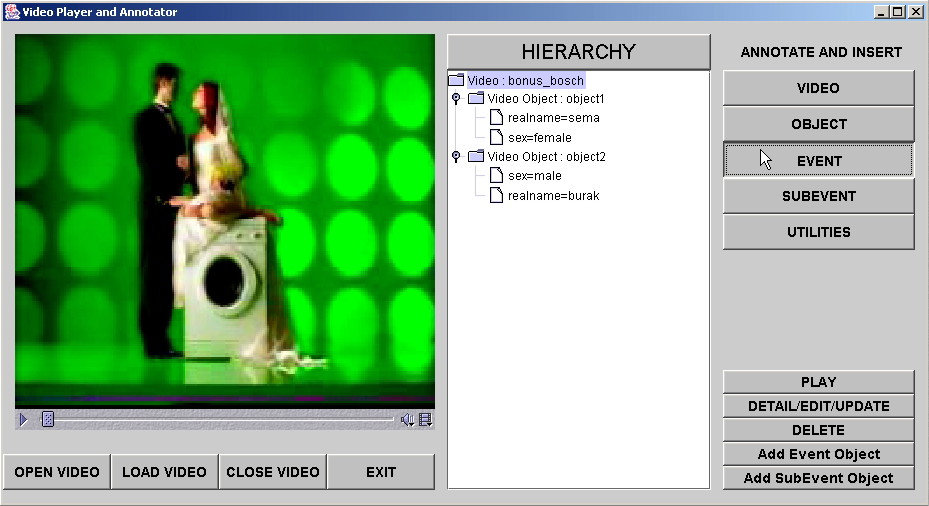Image resolution: width=929 pixels, height=506 pixels.
Task: Click the DETAIL/EDIT/UPDATE button
Action: click(818, 406)
